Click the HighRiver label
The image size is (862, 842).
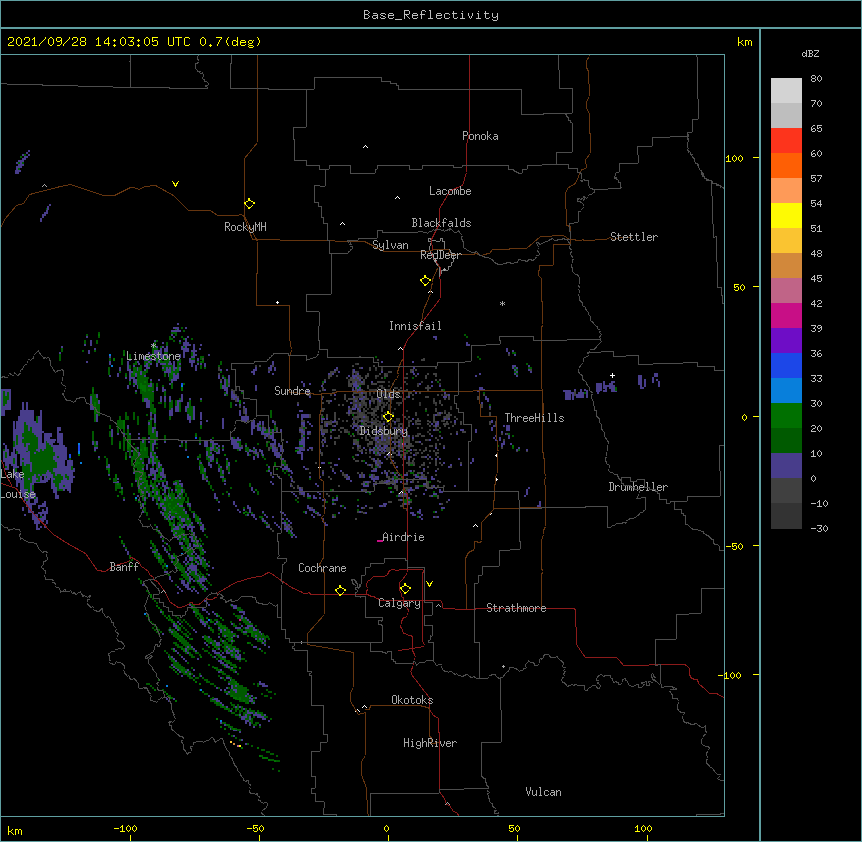[x=430, y=743]
